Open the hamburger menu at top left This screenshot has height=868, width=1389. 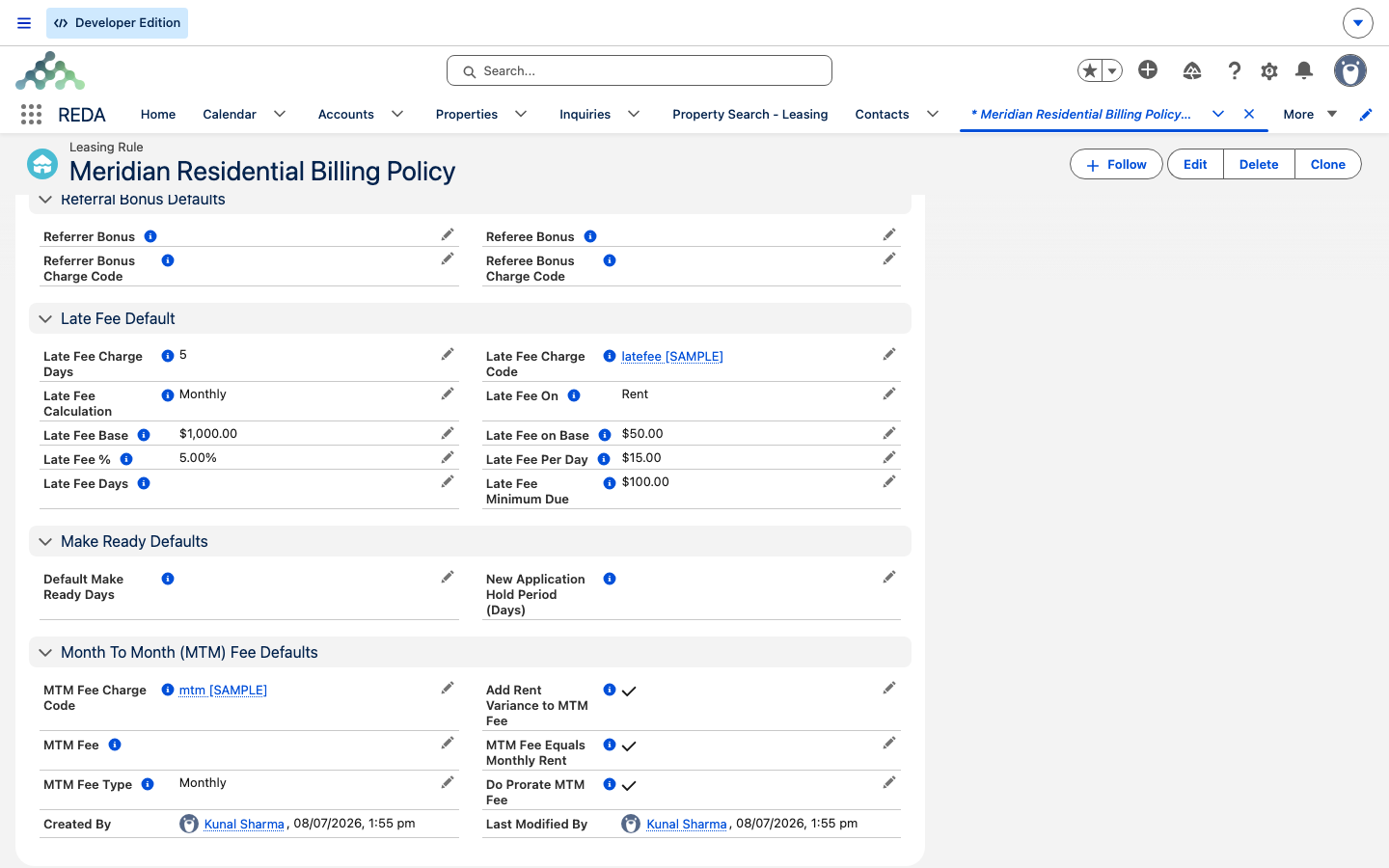pos(24,23)
